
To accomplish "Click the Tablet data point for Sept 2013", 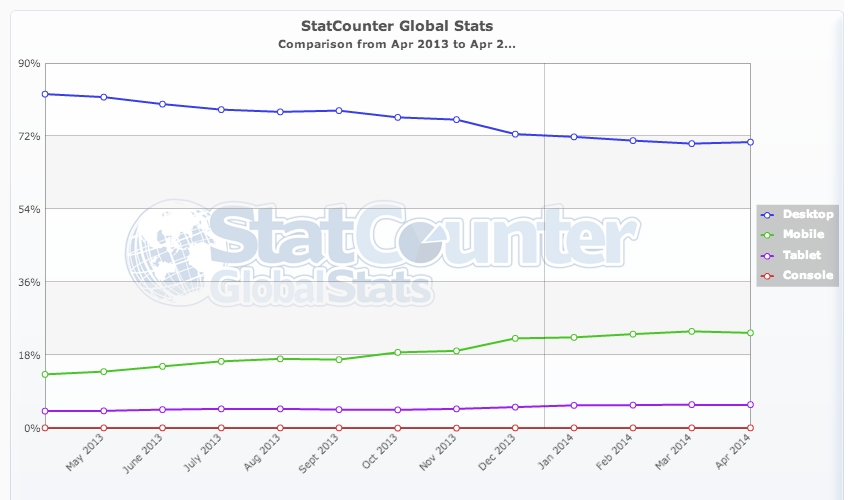I will [x=339, y=410].
